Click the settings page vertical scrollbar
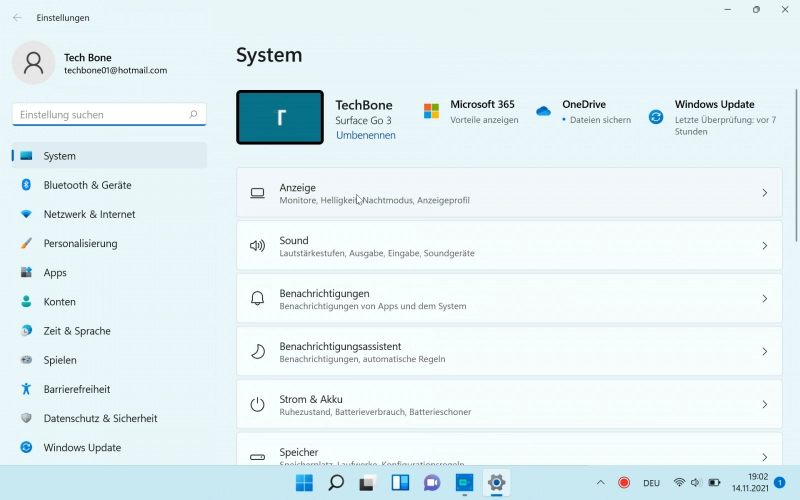 [x=796, y=166]
